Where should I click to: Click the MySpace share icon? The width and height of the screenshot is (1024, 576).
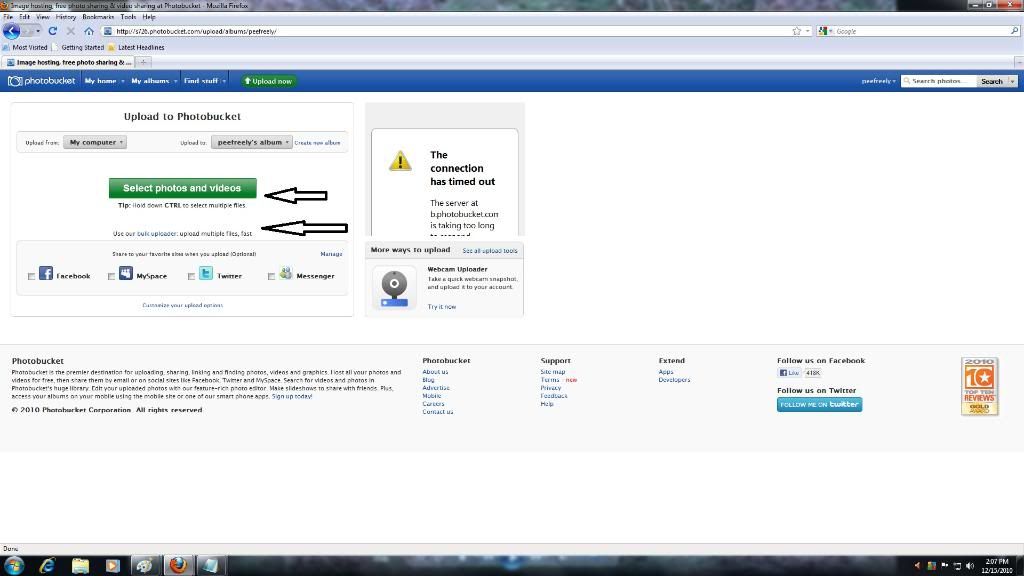(126, 273)
